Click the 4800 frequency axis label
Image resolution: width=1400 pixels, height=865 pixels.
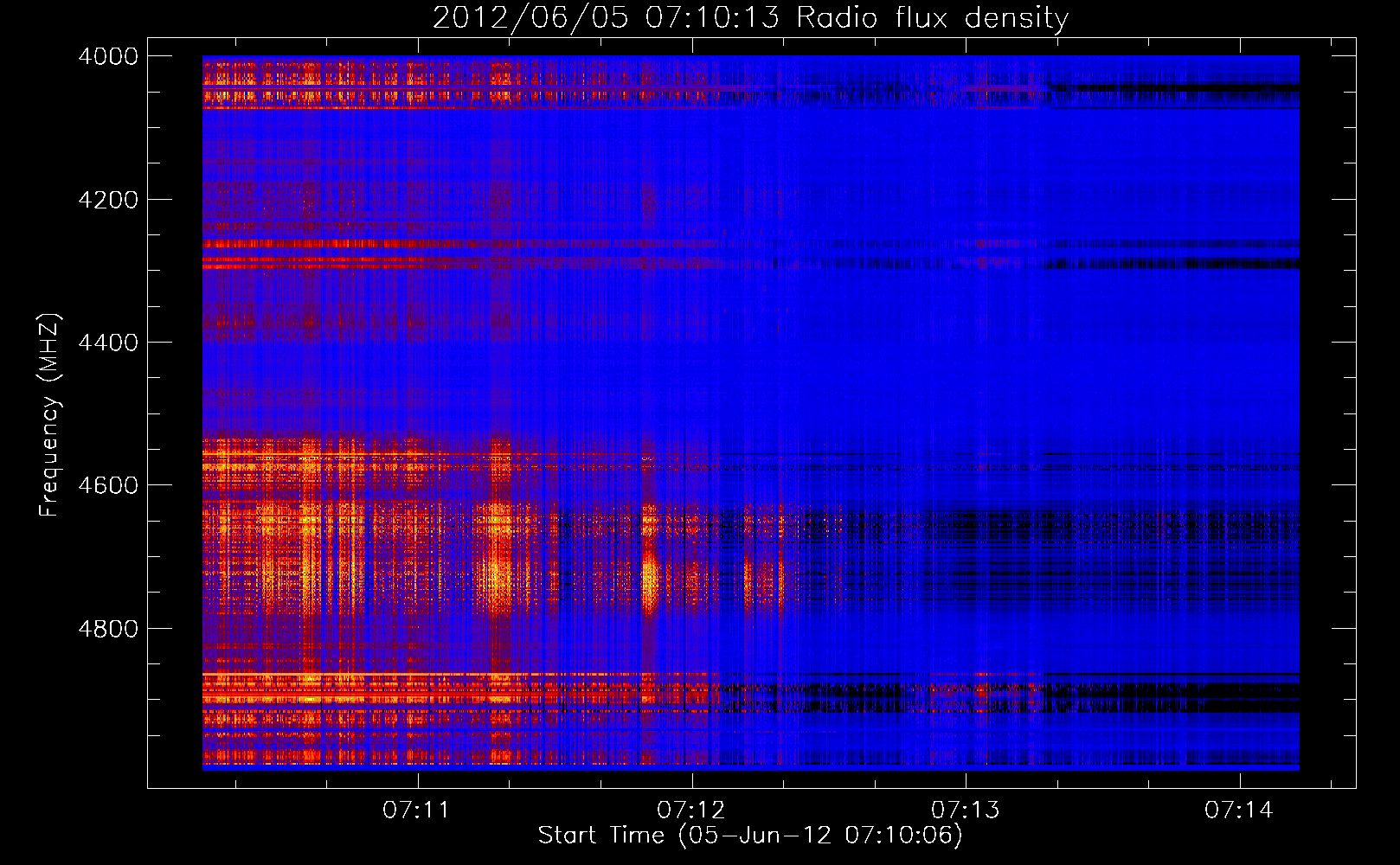pos(108,629)
